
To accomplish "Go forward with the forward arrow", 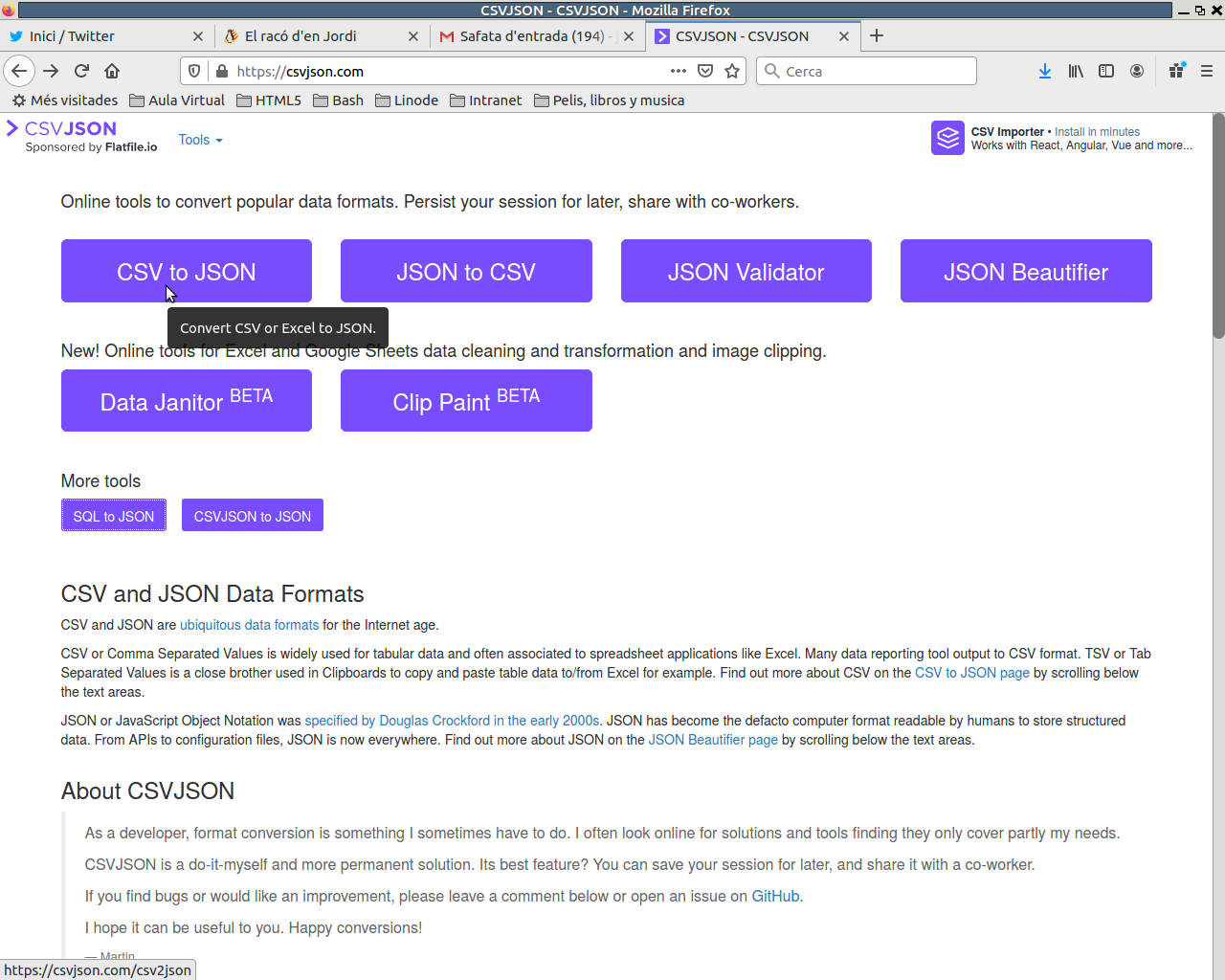I will coord(51,71).
